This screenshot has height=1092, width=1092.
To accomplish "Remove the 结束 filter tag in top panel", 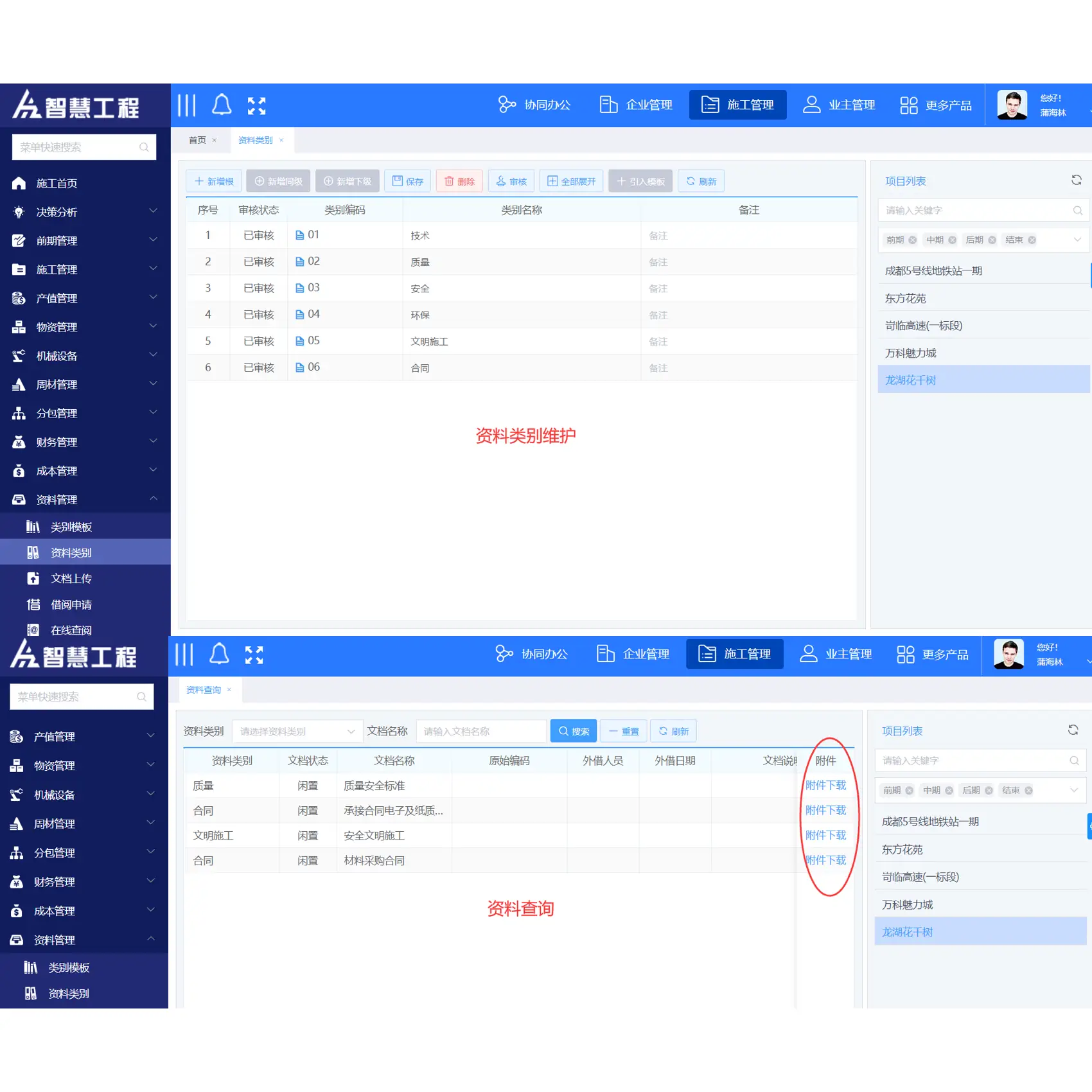I will [x=1032, y=240].
